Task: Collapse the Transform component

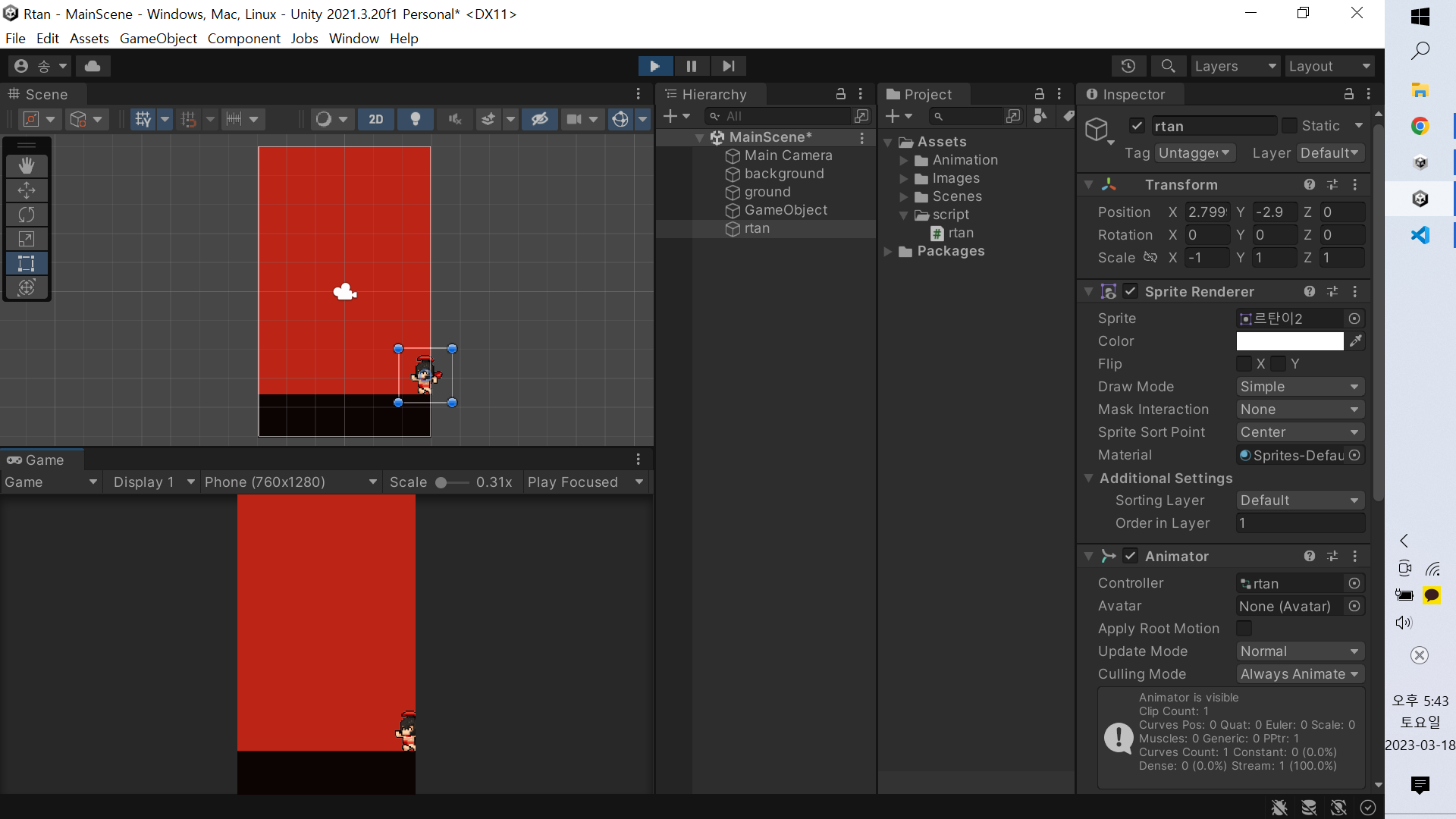Action: [x=1089, y=184]
